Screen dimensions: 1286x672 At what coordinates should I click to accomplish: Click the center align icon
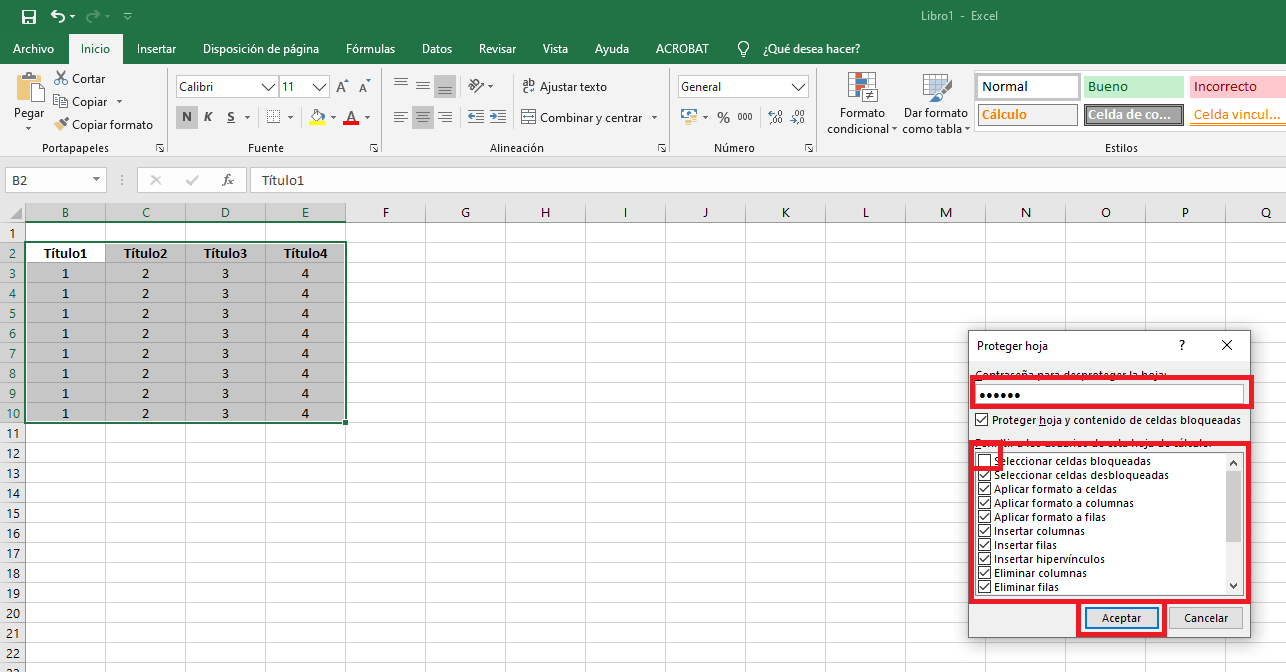tap(423, 117)
